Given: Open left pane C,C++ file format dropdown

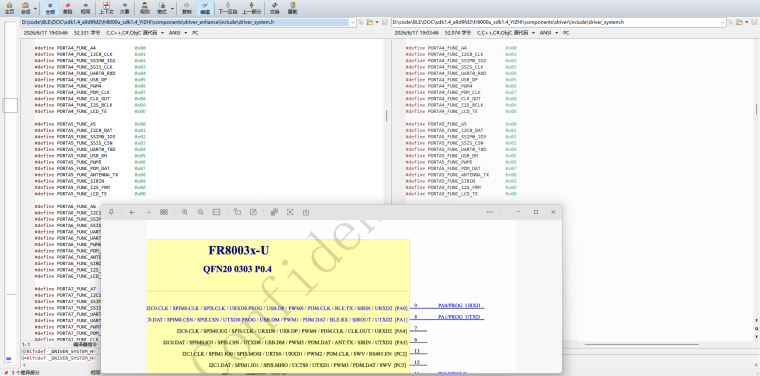Looking at the screenshot, I should 135,33.
